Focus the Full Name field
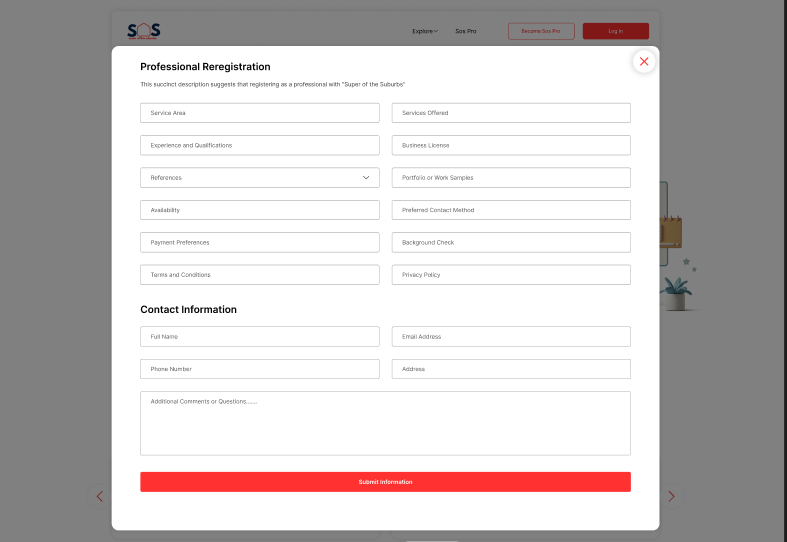This screenshot has width=787, height=542. pyautogui.click(x=260, y=337)
